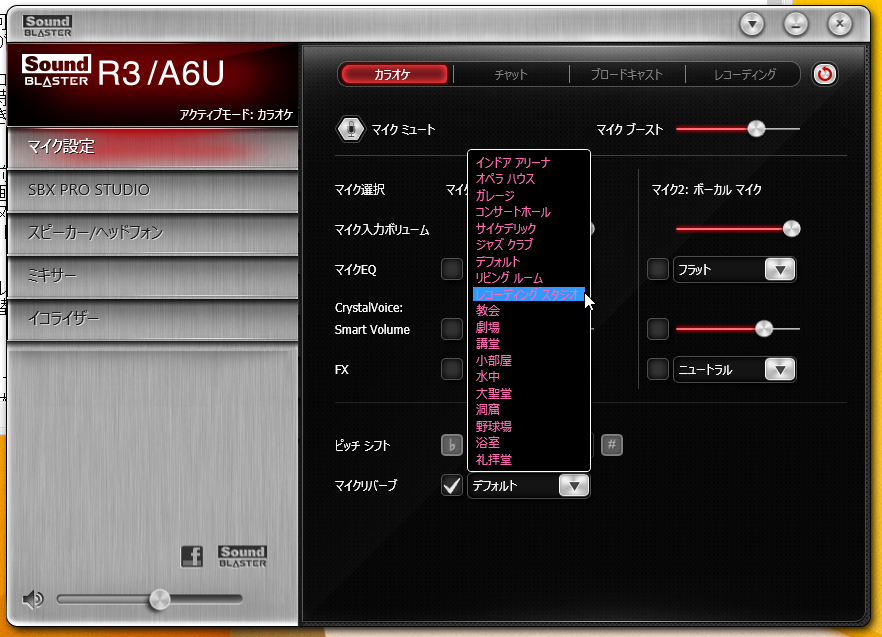Screen dimensions: 882x637
Task: Switch to the カラオケ mode tab
Action: coord(393,74)
